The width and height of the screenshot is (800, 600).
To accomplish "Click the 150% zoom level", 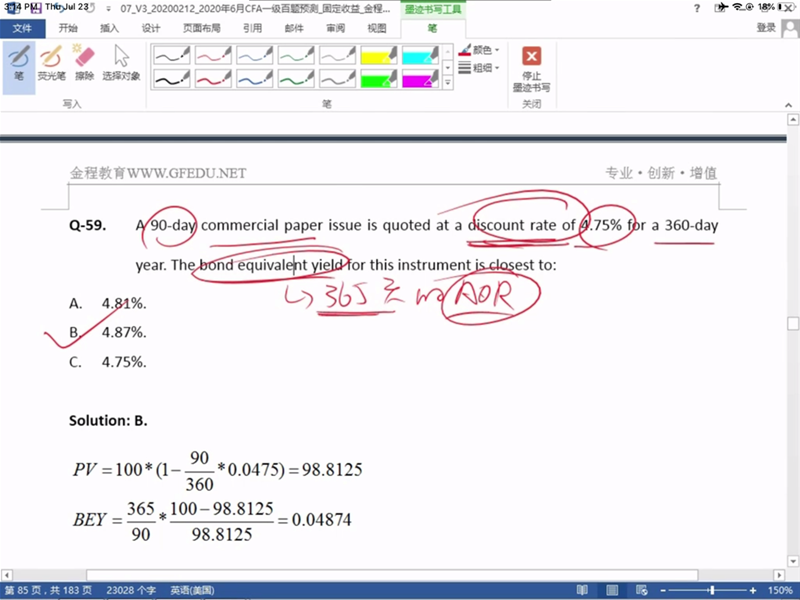I will [780, 590].
